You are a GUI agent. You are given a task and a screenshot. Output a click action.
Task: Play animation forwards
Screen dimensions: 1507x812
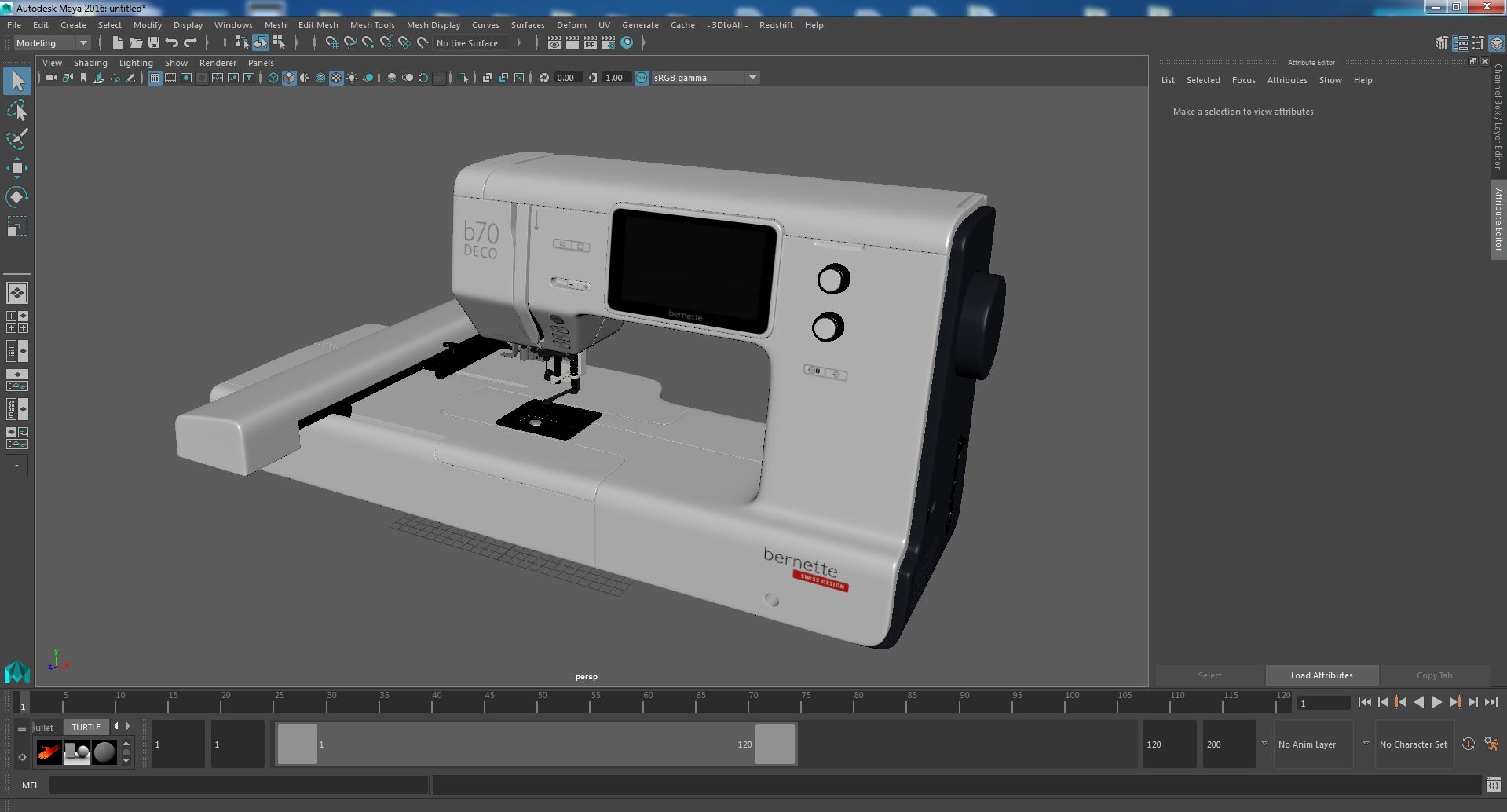click(1436, 703)
